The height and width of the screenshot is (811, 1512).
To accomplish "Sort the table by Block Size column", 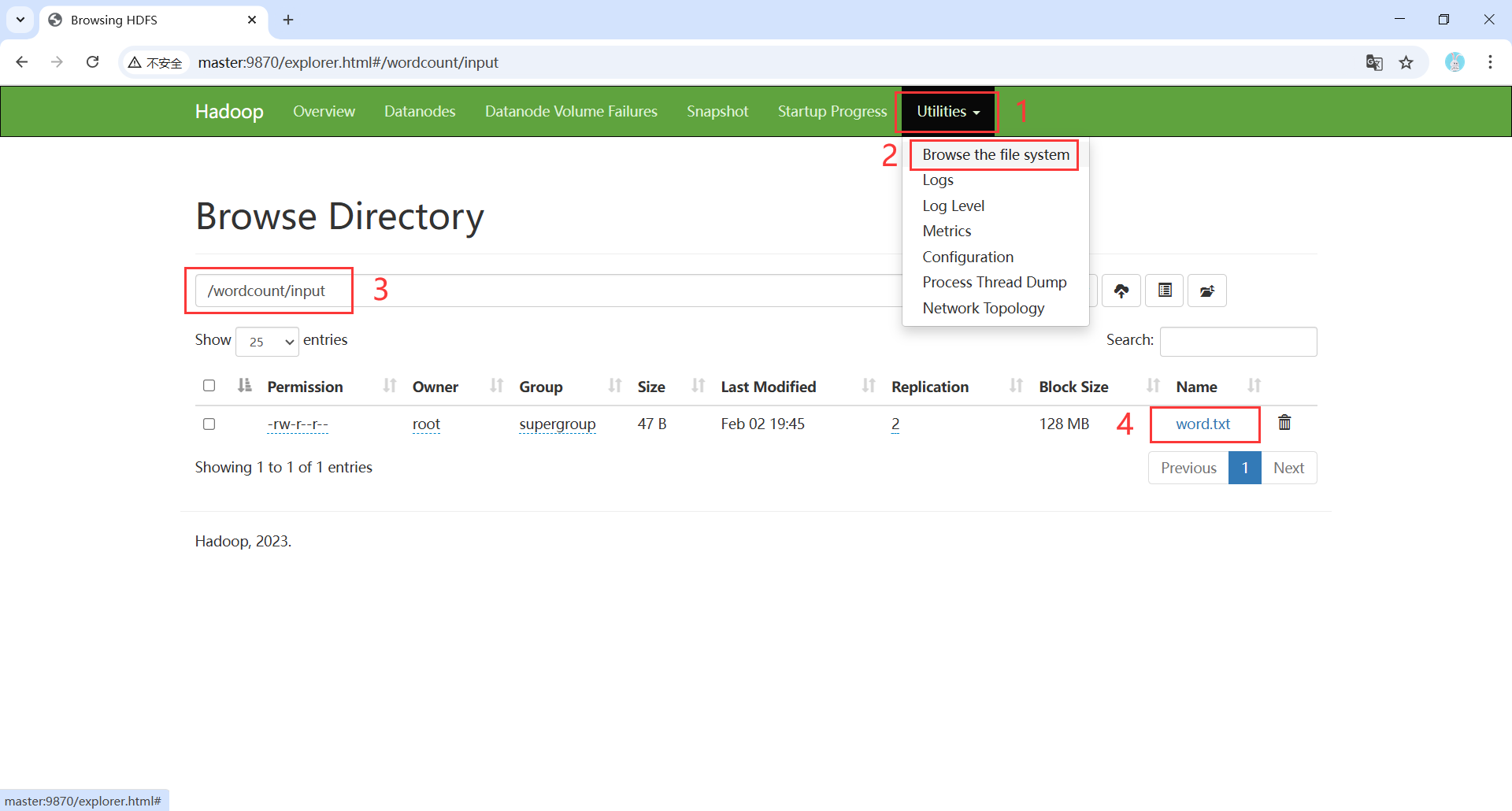I will coord(1153,386).
